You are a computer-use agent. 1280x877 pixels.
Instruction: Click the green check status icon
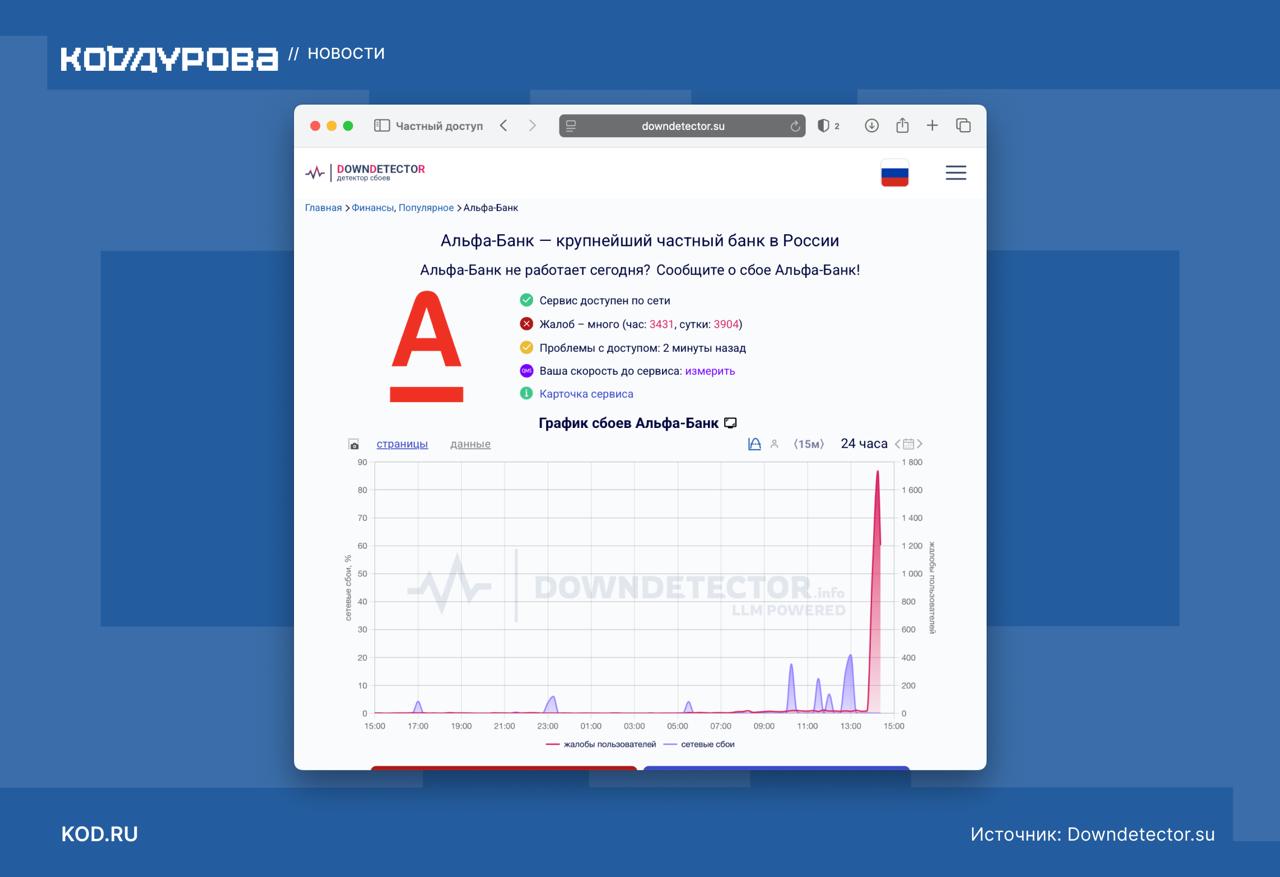click(527, 300)
